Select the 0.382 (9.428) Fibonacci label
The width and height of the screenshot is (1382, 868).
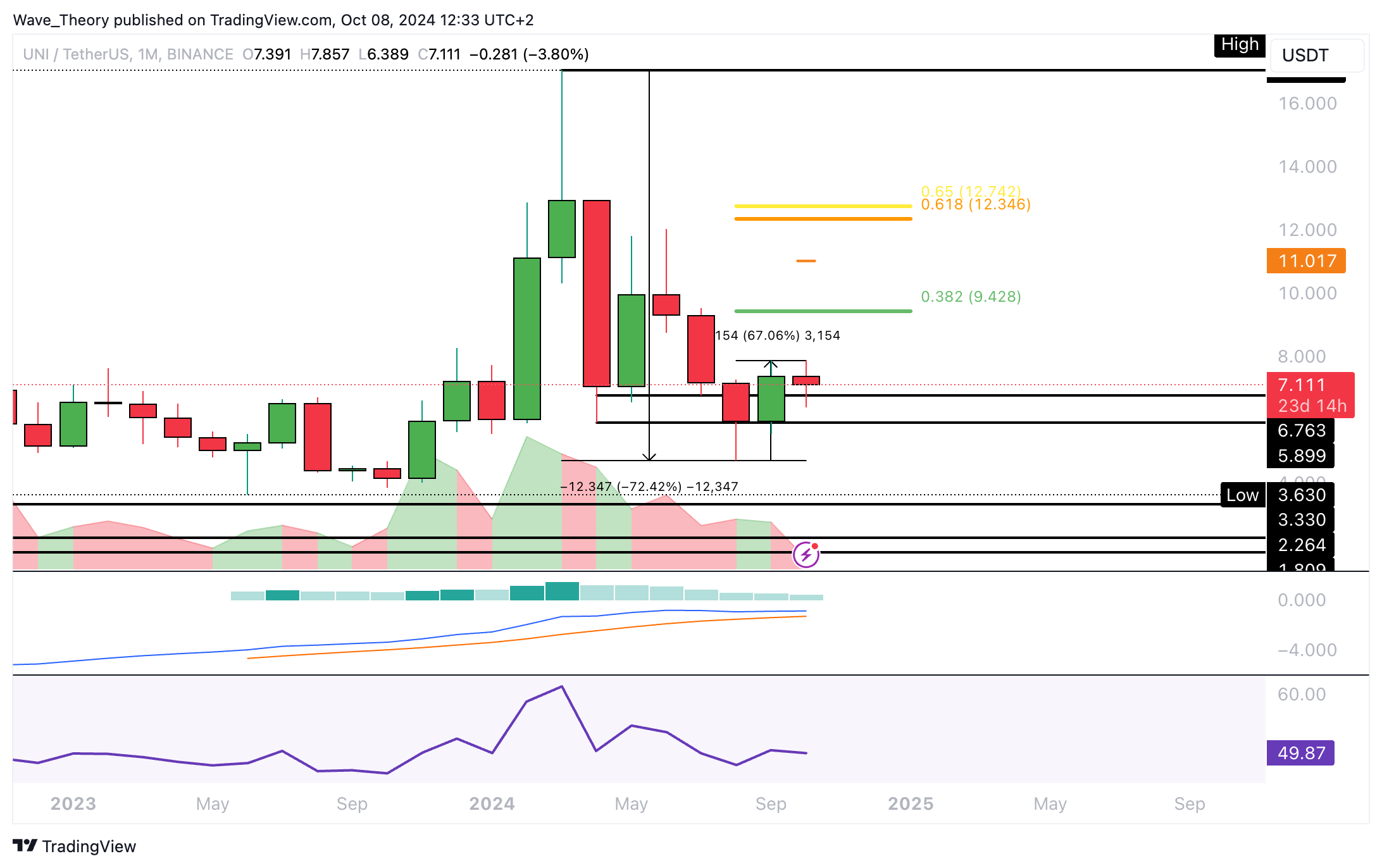pos(971,297)
